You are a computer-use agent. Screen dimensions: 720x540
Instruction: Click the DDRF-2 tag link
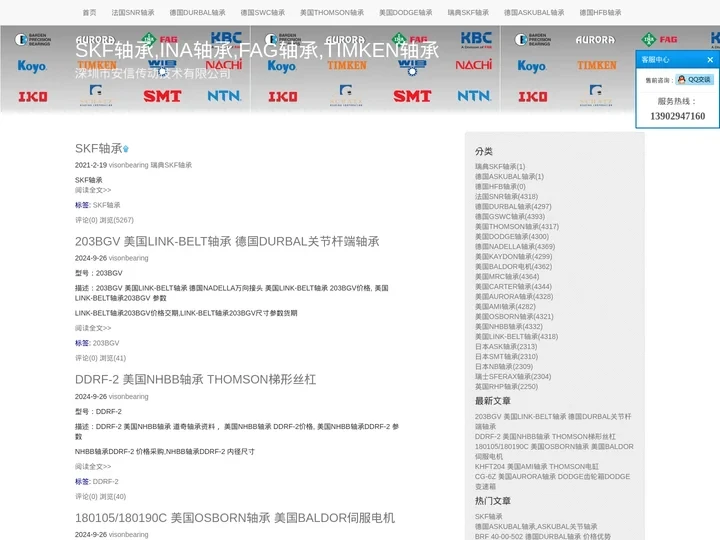(106, 482)
